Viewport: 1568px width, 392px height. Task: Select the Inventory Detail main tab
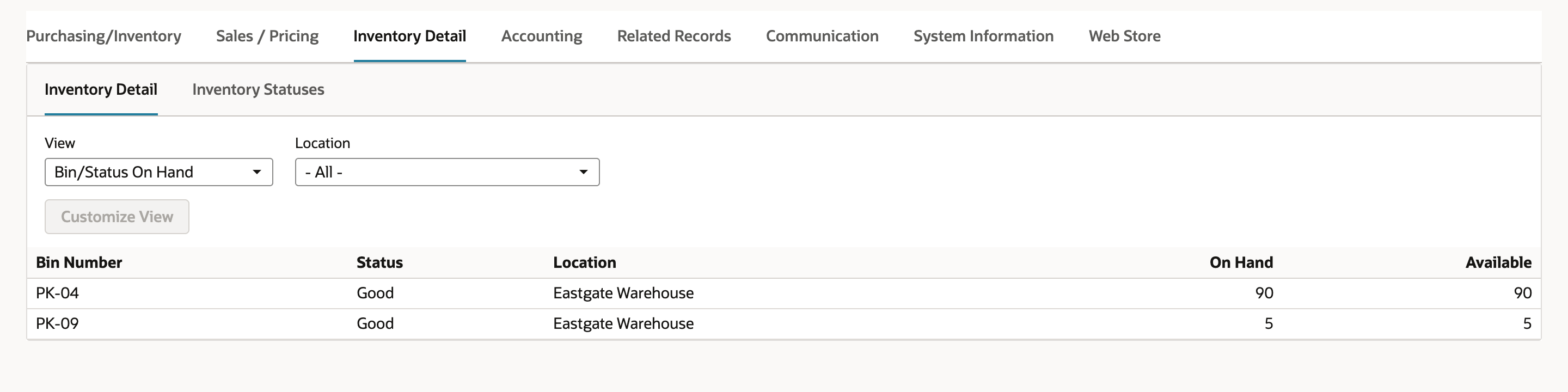pyautogui.click(x=409, y=36)
